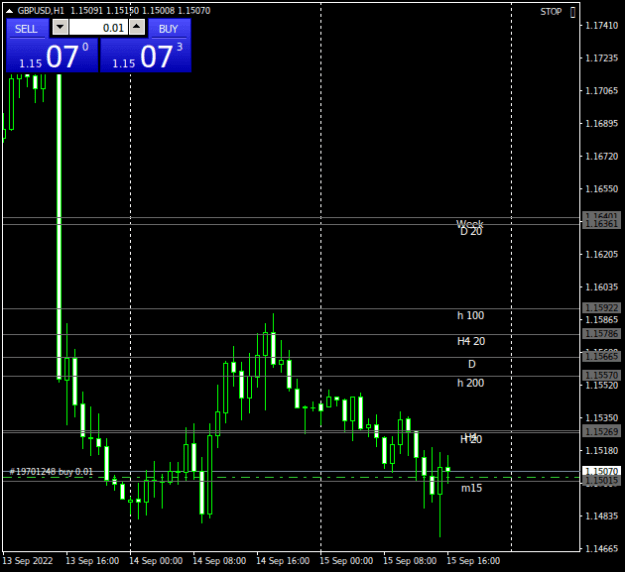Select the 'D 20' line label
This screenshot has width=625, height=572.
pos(471,232)
